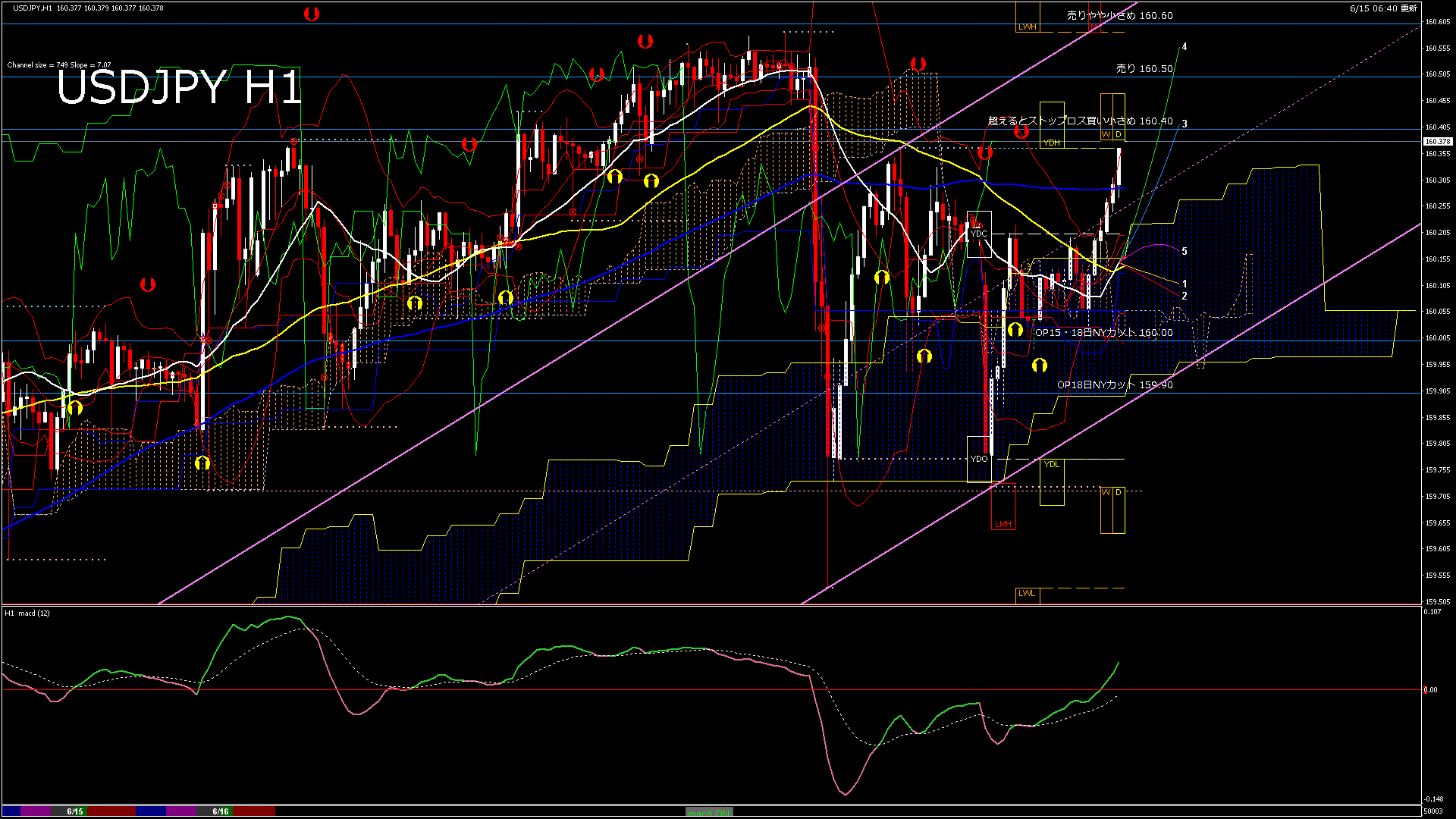Click the 160.505 price axis label
The image size is (1456, 819).
click(1438, 74)
